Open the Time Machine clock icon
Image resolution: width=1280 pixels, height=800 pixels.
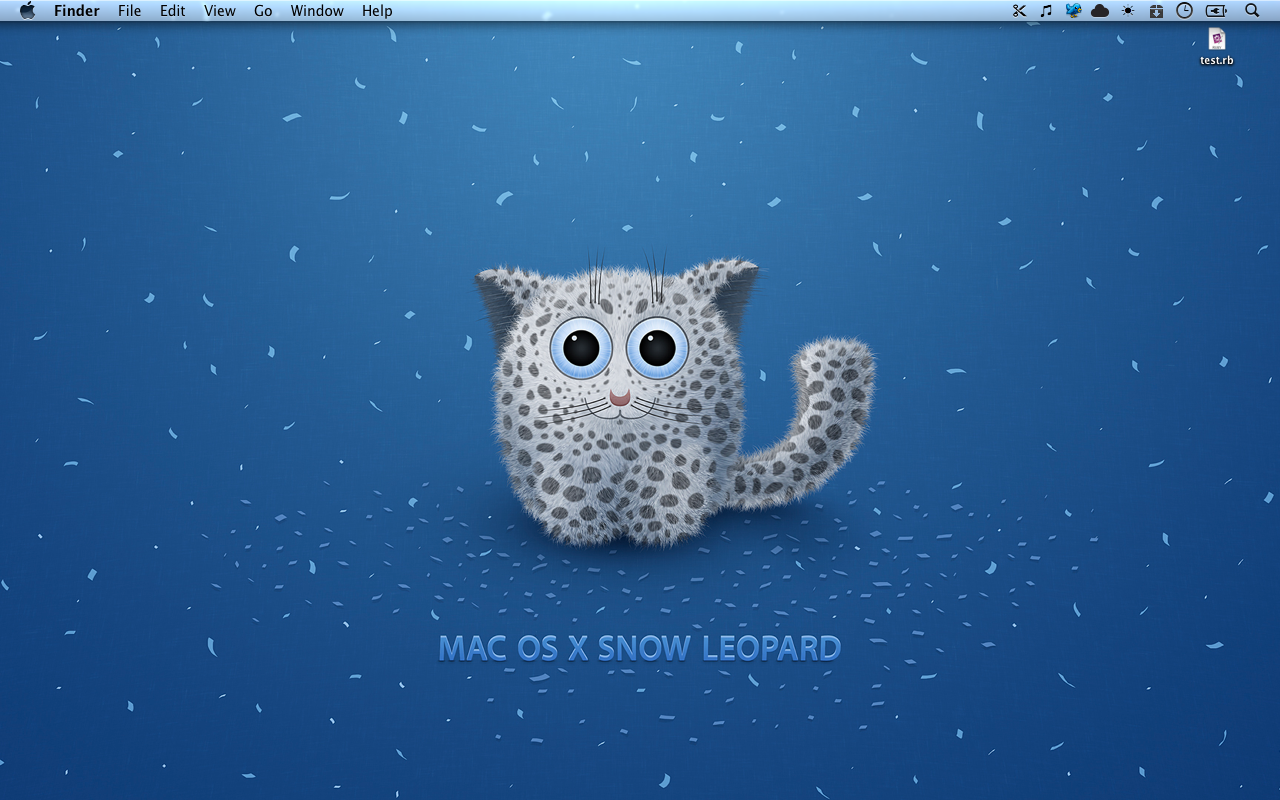(x=1184, y=11)
